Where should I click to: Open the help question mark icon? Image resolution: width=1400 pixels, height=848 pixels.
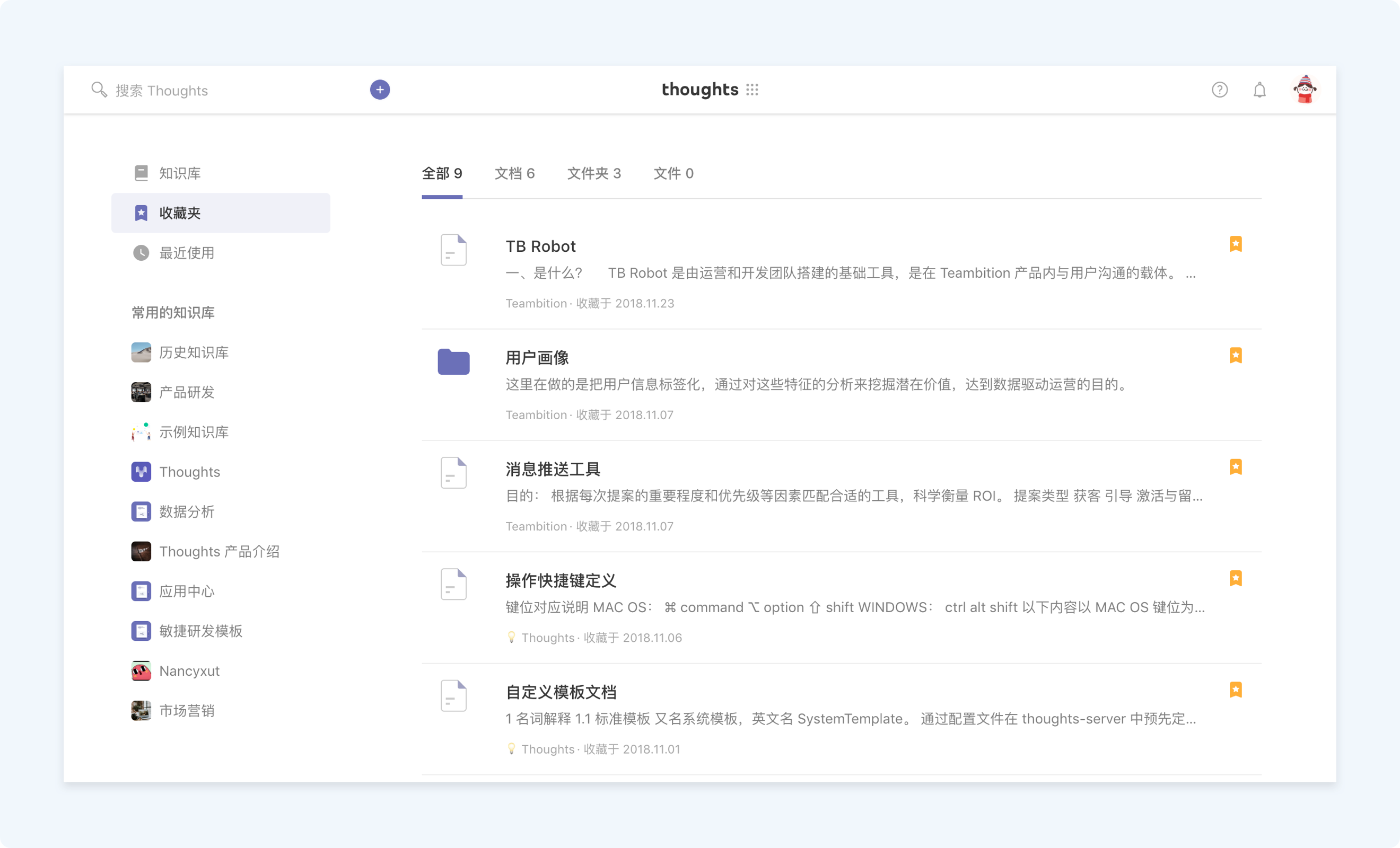tap(1219, 90)
